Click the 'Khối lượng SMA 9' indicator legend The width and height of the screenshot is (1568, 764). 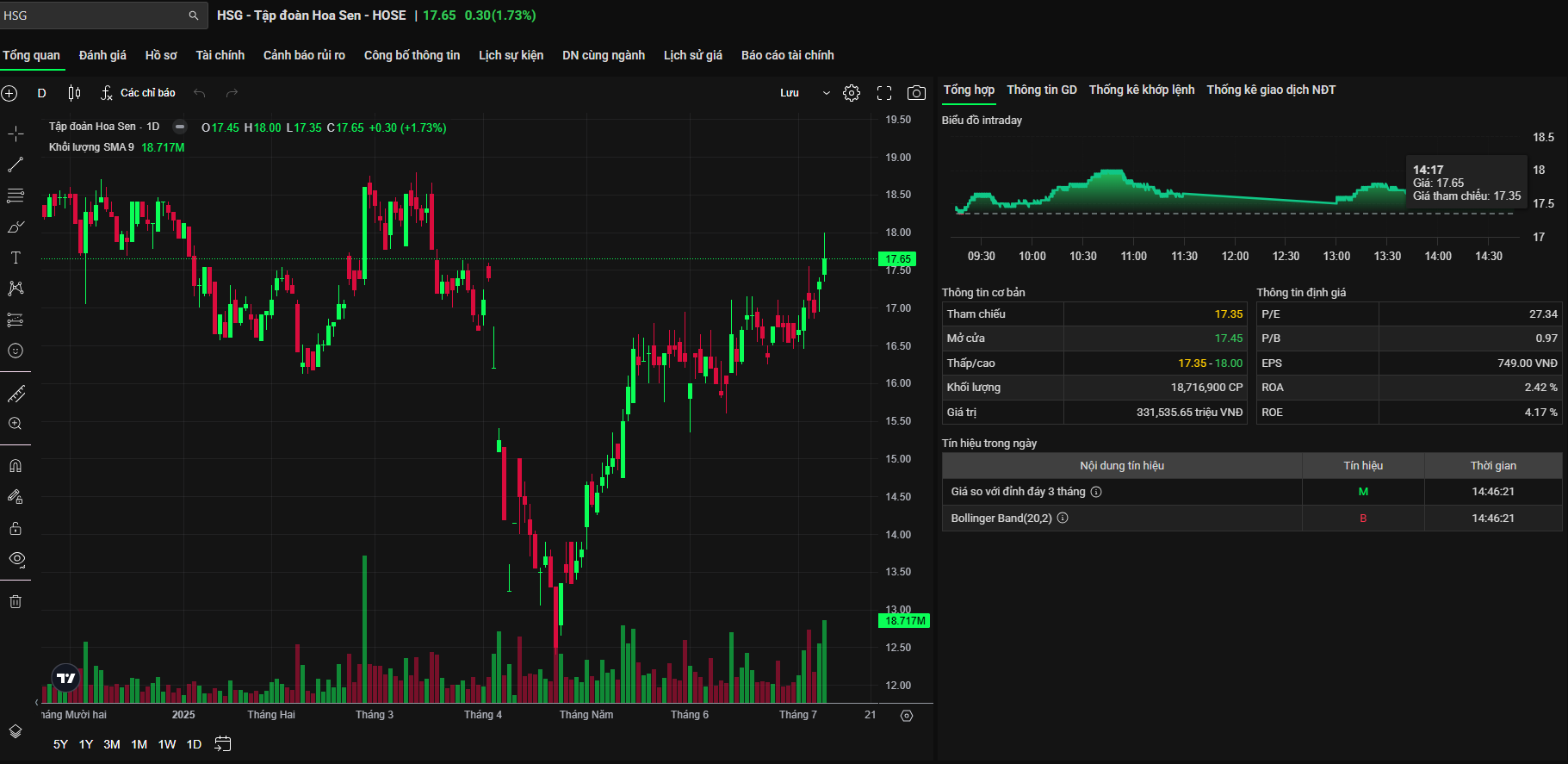[91, 147]
